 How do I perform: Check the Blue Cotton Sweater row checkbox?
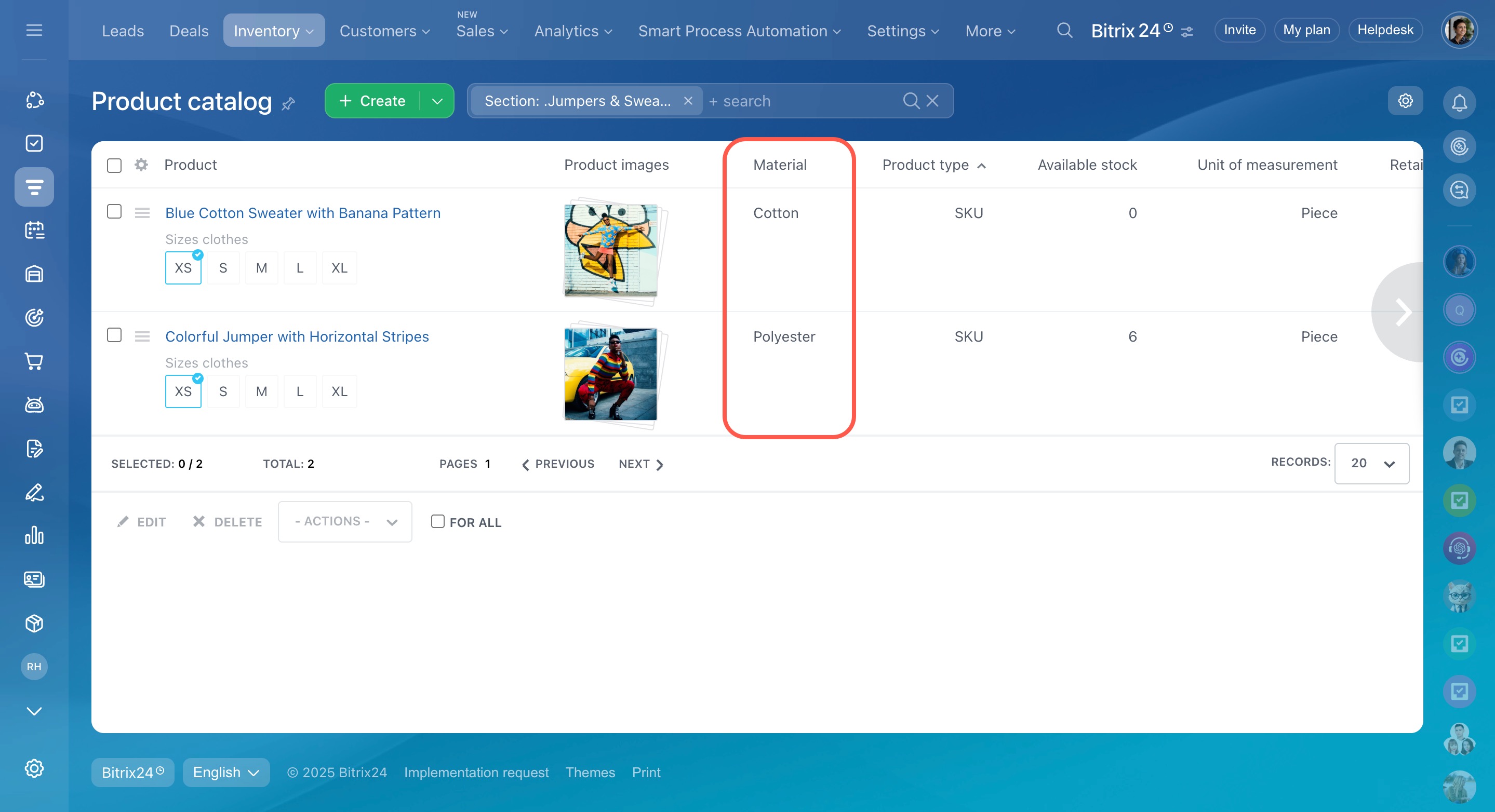point(114,212)
